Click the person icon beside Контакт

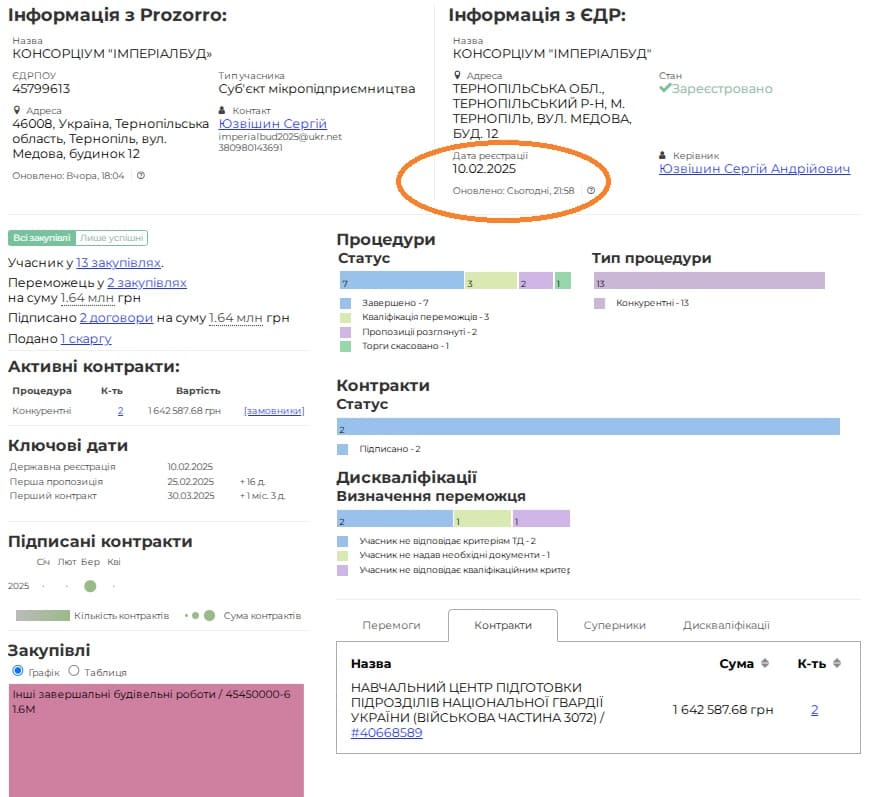click(x=223, y=110)
